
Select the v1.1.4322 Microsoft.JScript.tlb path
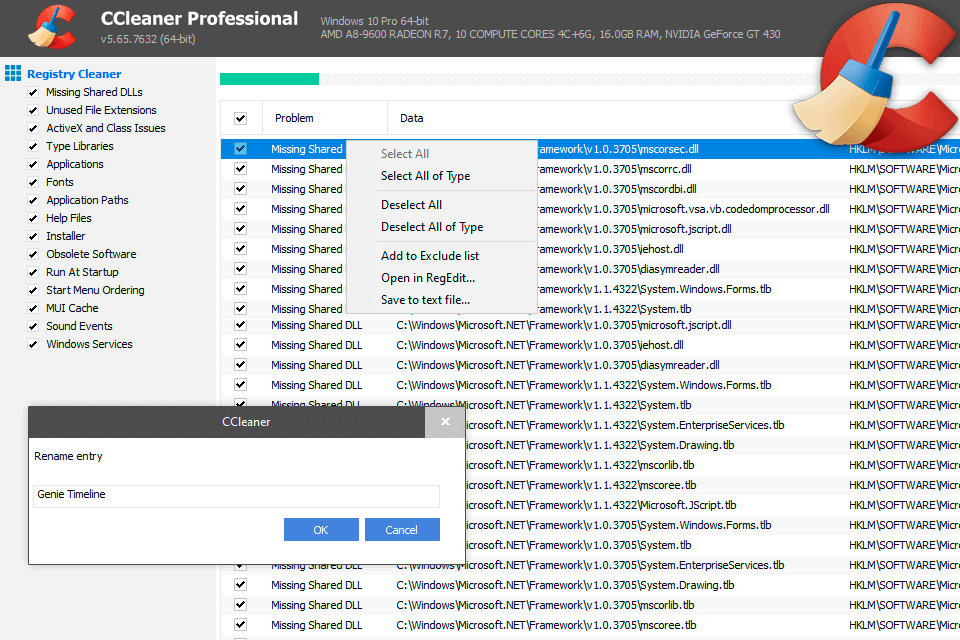[x=600, y=505]
